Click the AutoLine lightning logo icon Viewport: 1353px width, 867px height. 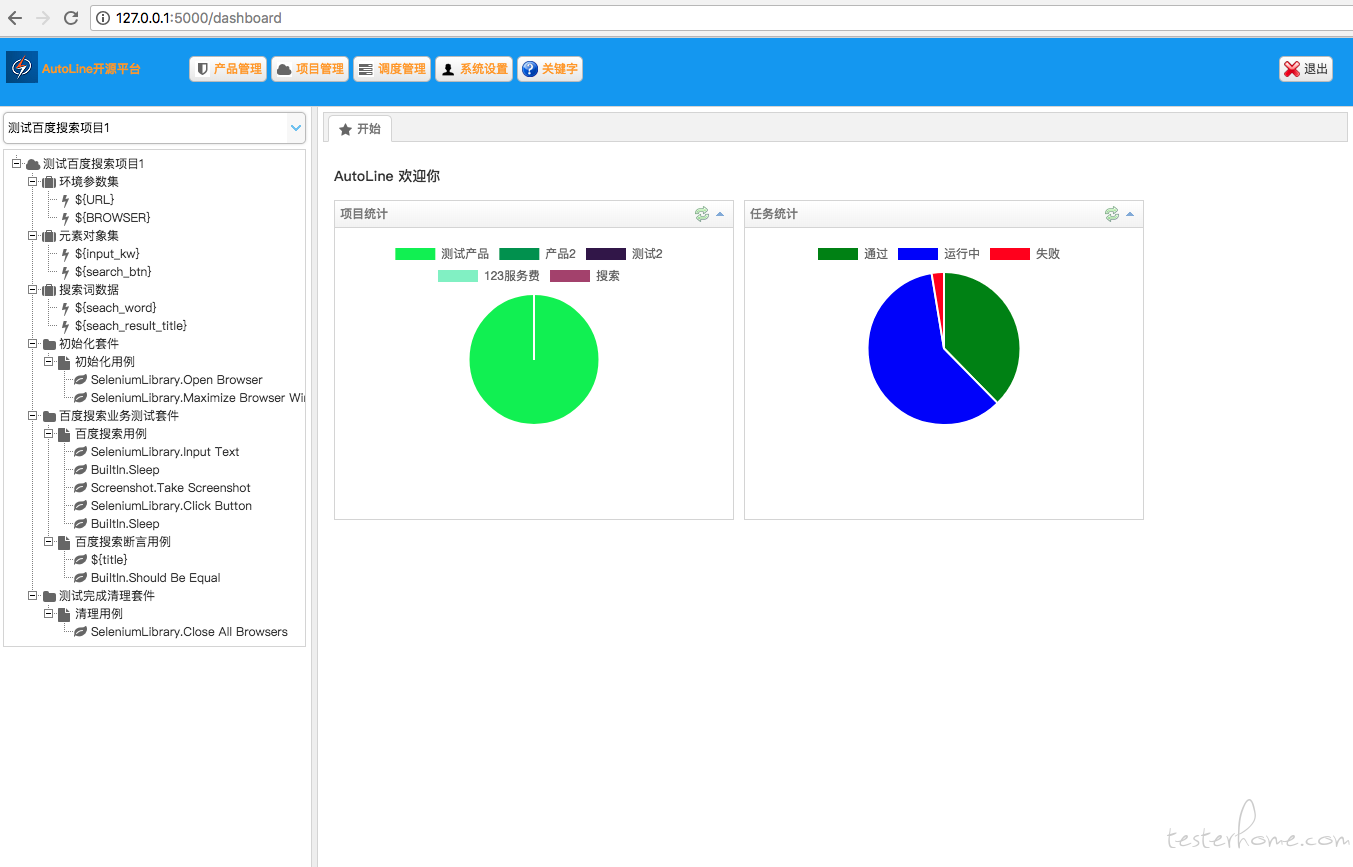(x=22, y=67)
